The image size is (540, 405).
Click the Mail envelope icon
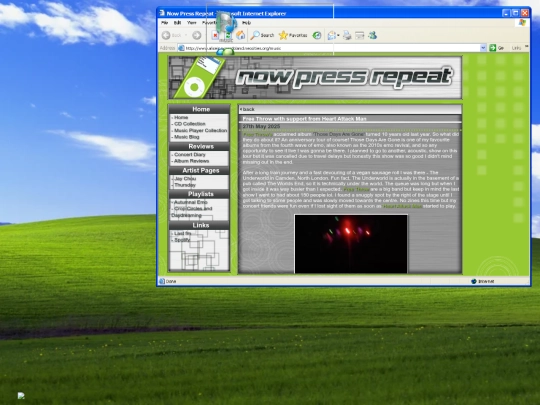[x=331, y=35]
